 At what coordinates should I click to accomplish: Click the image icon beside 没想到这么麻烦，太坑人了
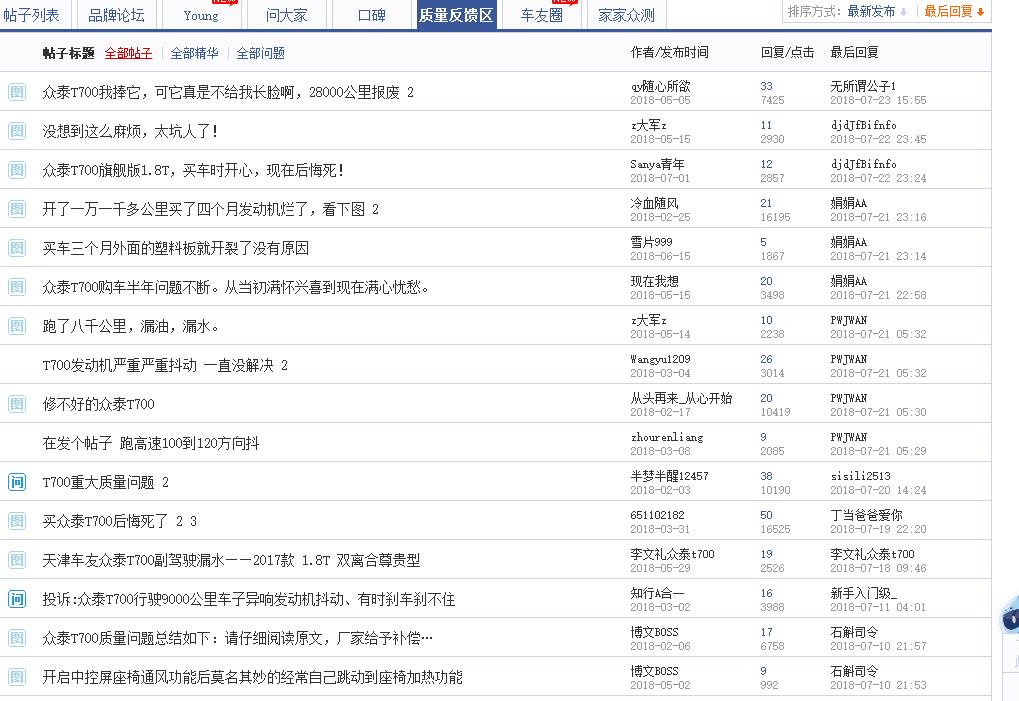pyautogui.click(x=16, y=131)
